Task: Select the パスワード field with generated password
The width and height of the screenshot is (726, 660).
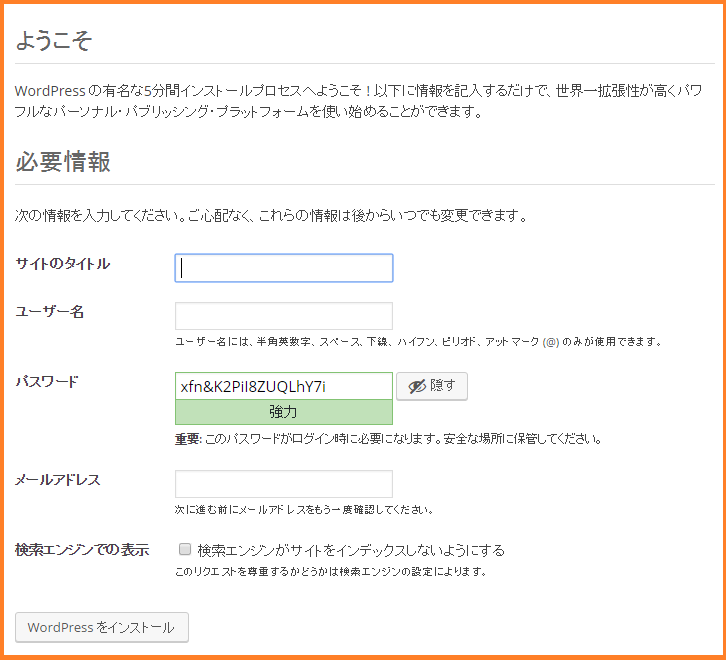Action: click(284, 386)
